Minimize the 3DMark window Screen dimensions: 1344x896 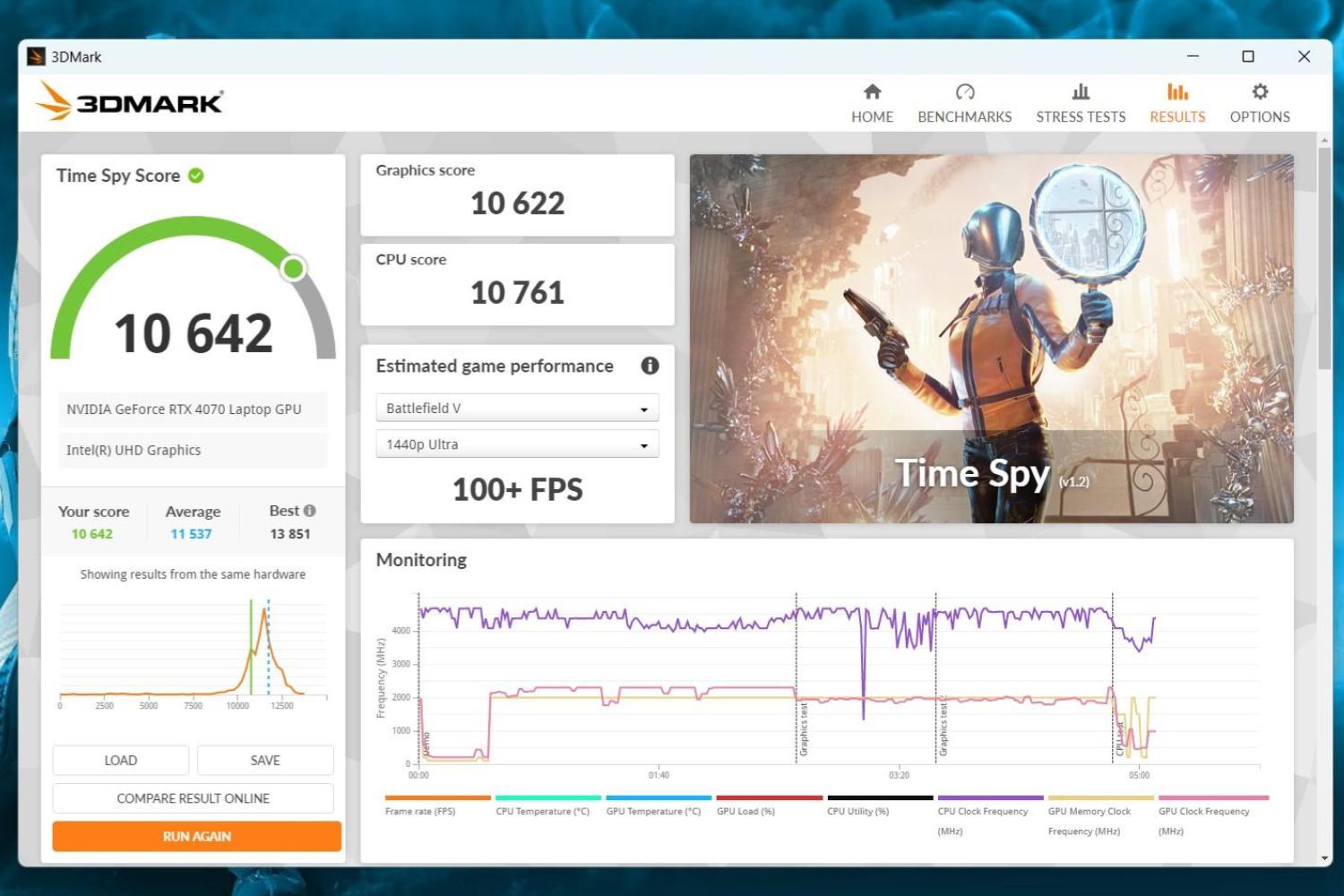click(x=1193, y=56)
